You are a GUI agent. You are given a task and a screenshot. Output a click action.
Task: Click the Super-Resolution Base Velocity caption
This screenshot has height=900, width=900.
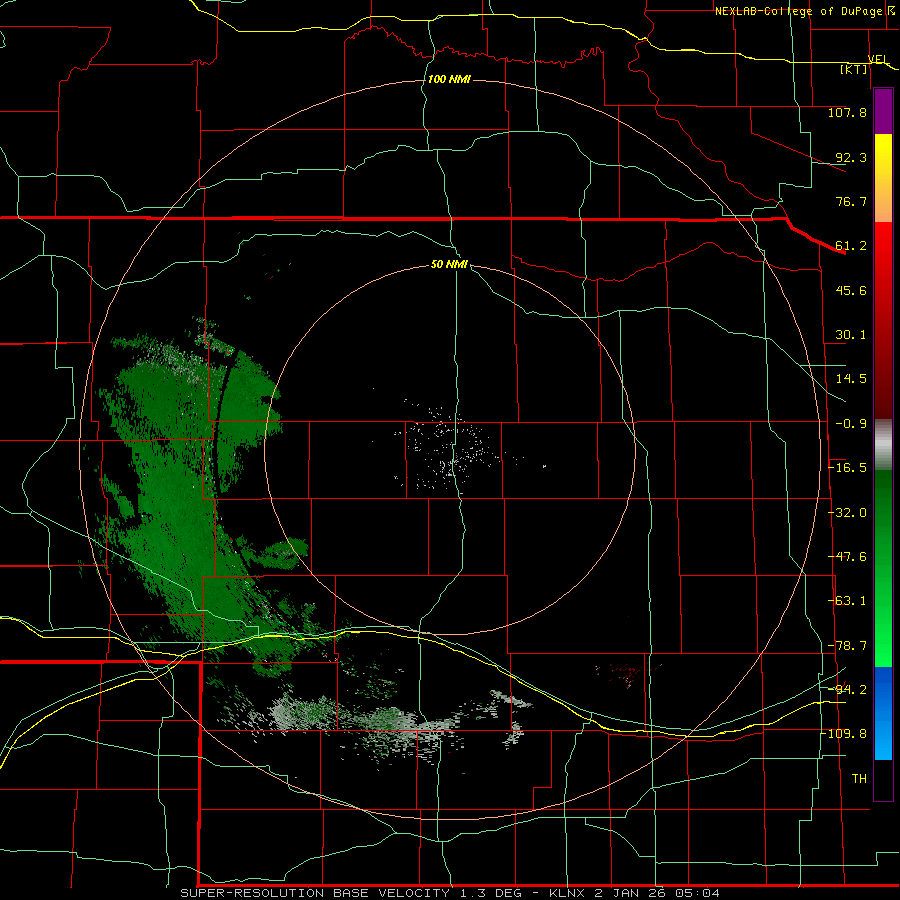449,893
